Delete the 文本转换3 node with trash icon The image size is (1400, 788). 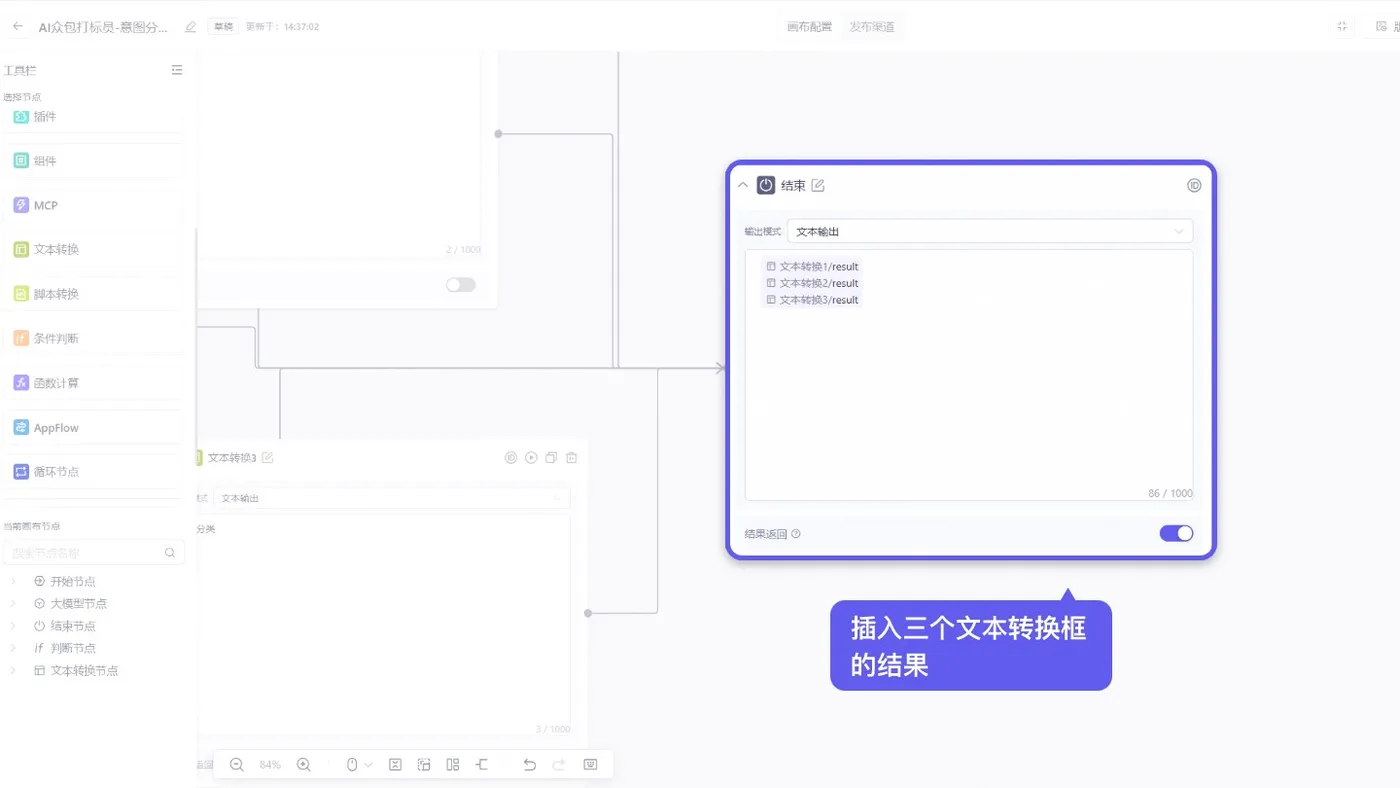point(572,458)
